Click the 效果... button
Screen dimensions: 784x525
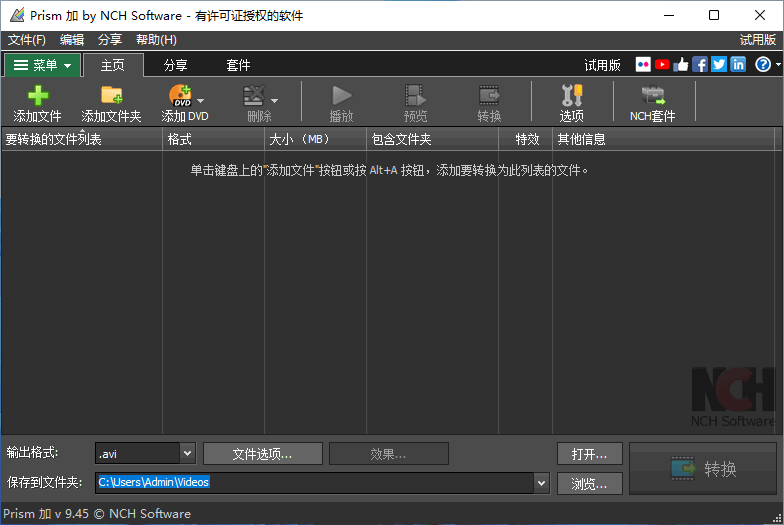388,454
